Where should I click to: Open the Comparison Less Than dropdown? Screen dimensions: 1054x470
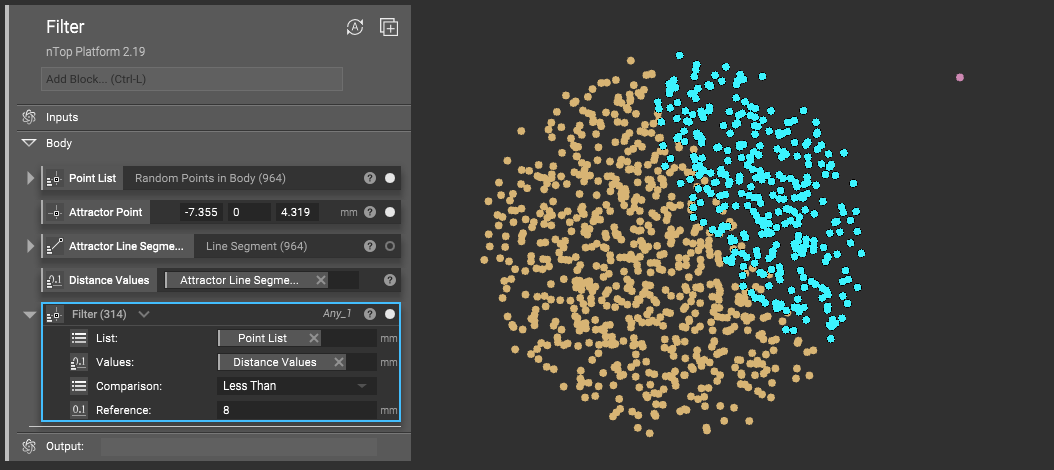click(x=296, y=386)
